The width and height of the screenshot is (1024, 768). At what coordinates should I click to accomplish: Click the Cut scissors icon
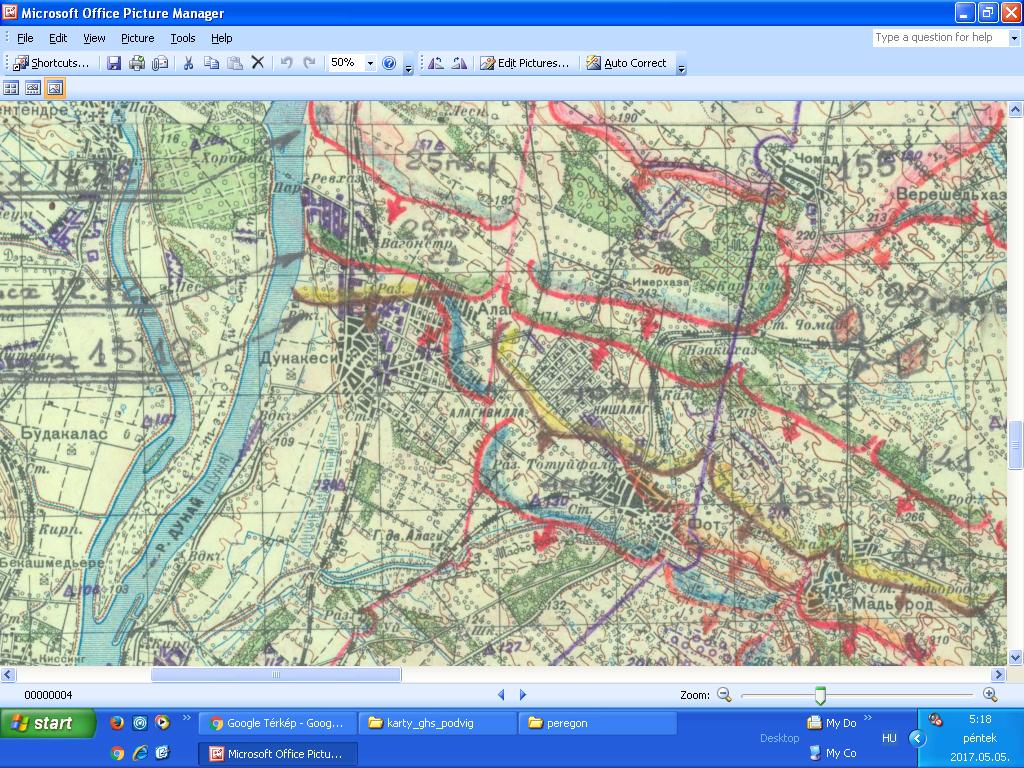(188, 63)
